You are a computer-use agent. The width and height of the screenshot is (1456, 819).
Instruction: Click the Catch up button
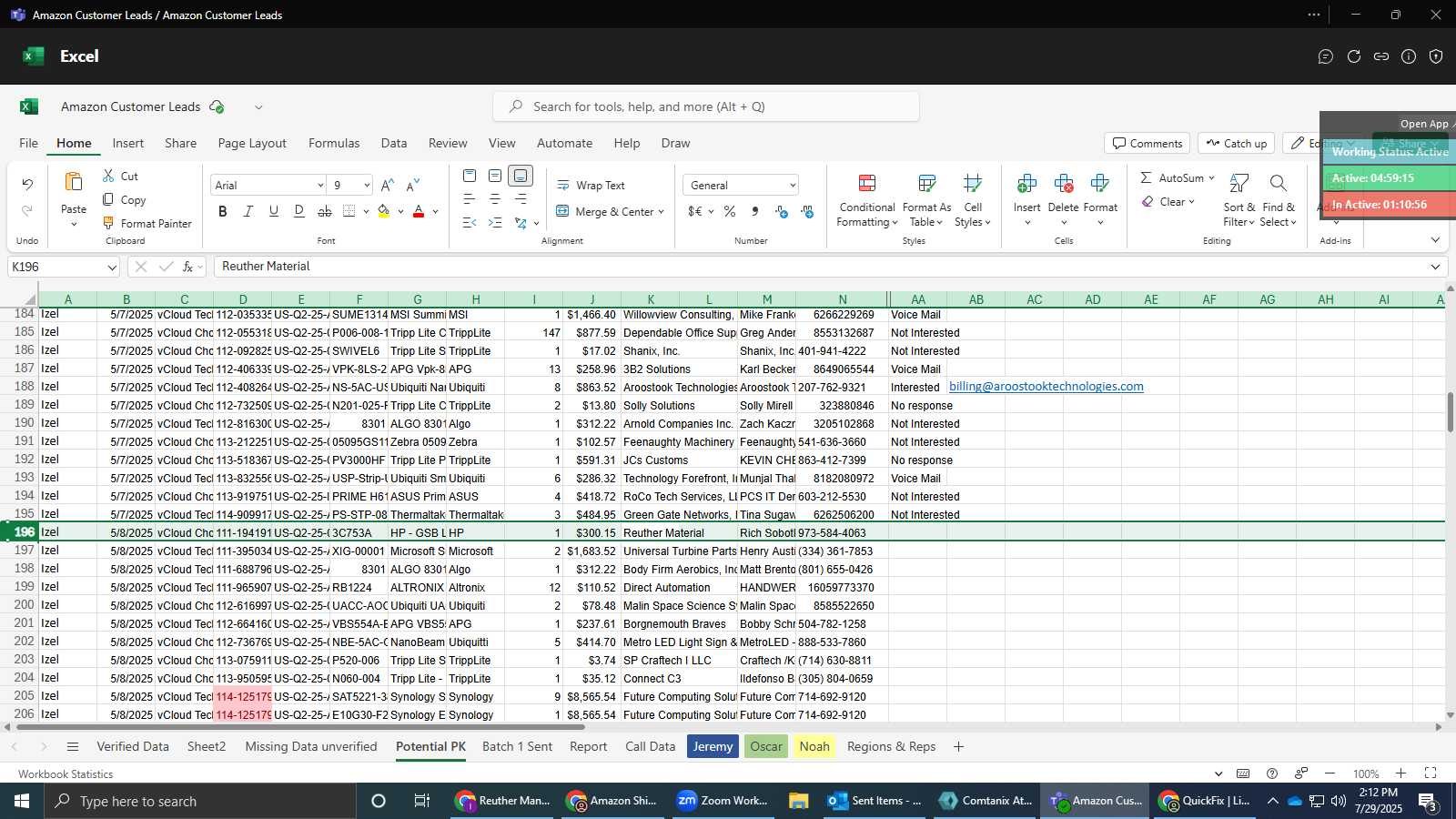1236,143
